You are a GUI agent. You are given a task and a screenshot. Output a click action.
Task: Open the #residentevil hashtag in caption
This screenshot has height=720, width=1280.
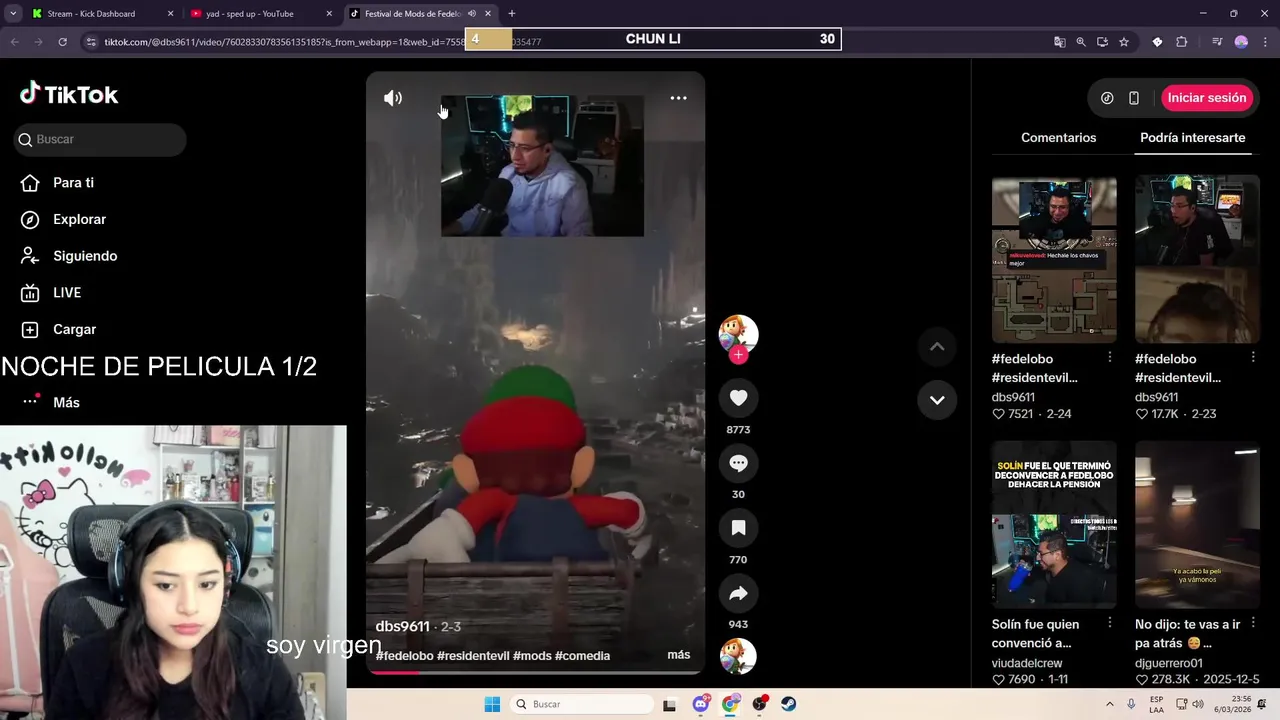(473, 656)
